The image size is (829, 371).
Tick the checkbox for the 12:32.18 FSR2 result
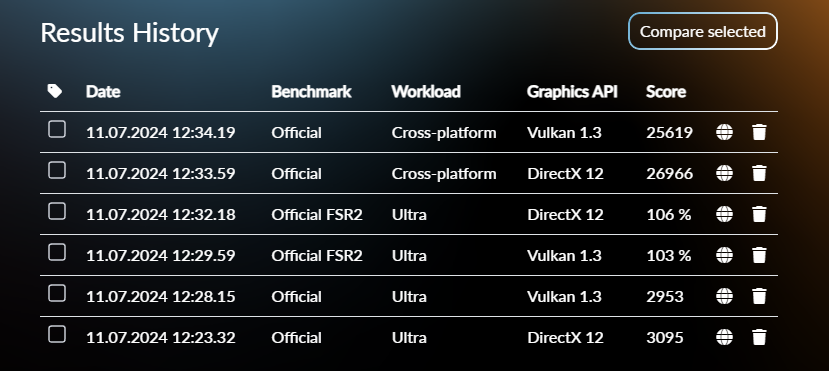57,211
